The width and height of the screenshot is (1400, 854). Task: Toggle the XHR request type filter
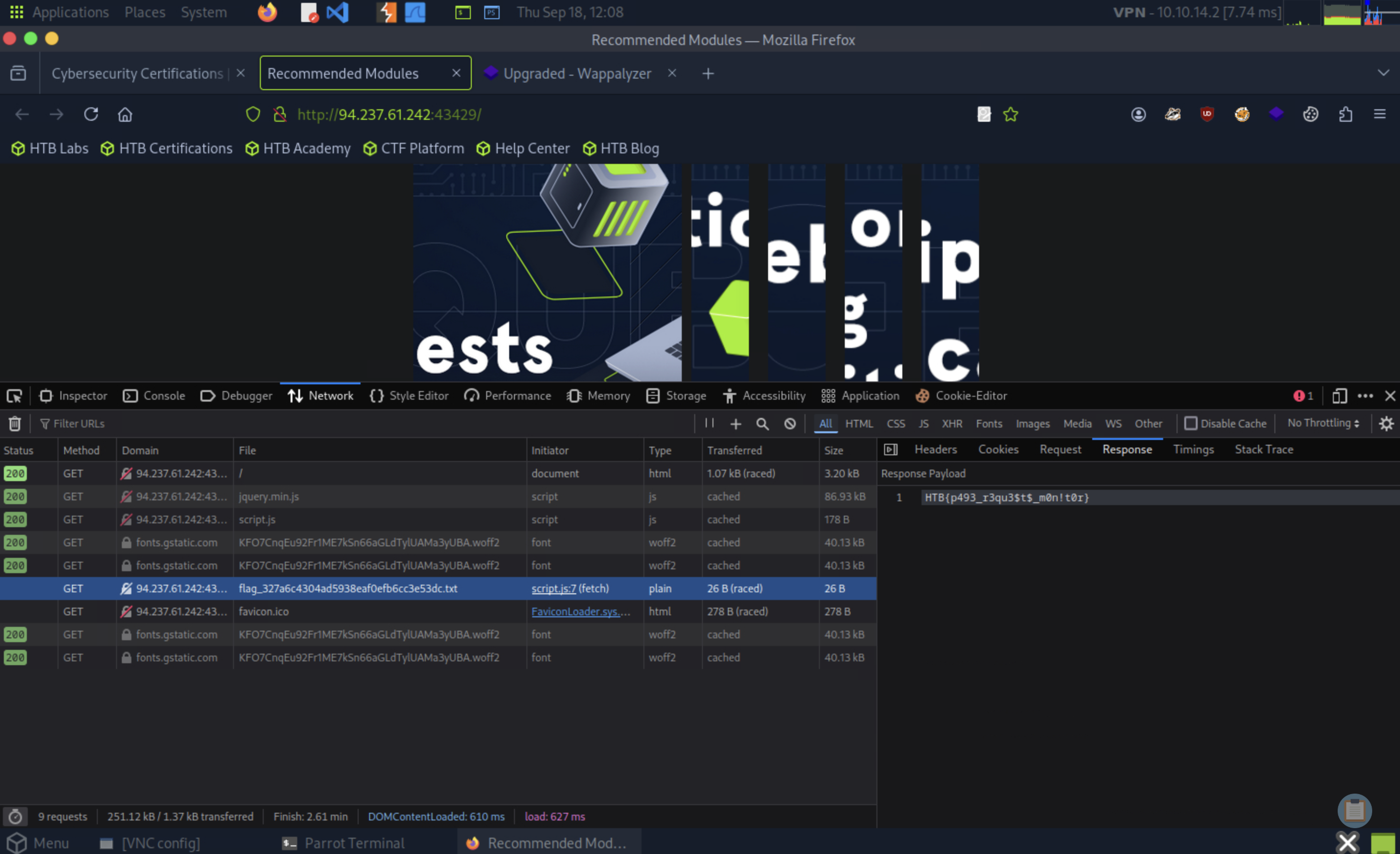click(952, 424)
